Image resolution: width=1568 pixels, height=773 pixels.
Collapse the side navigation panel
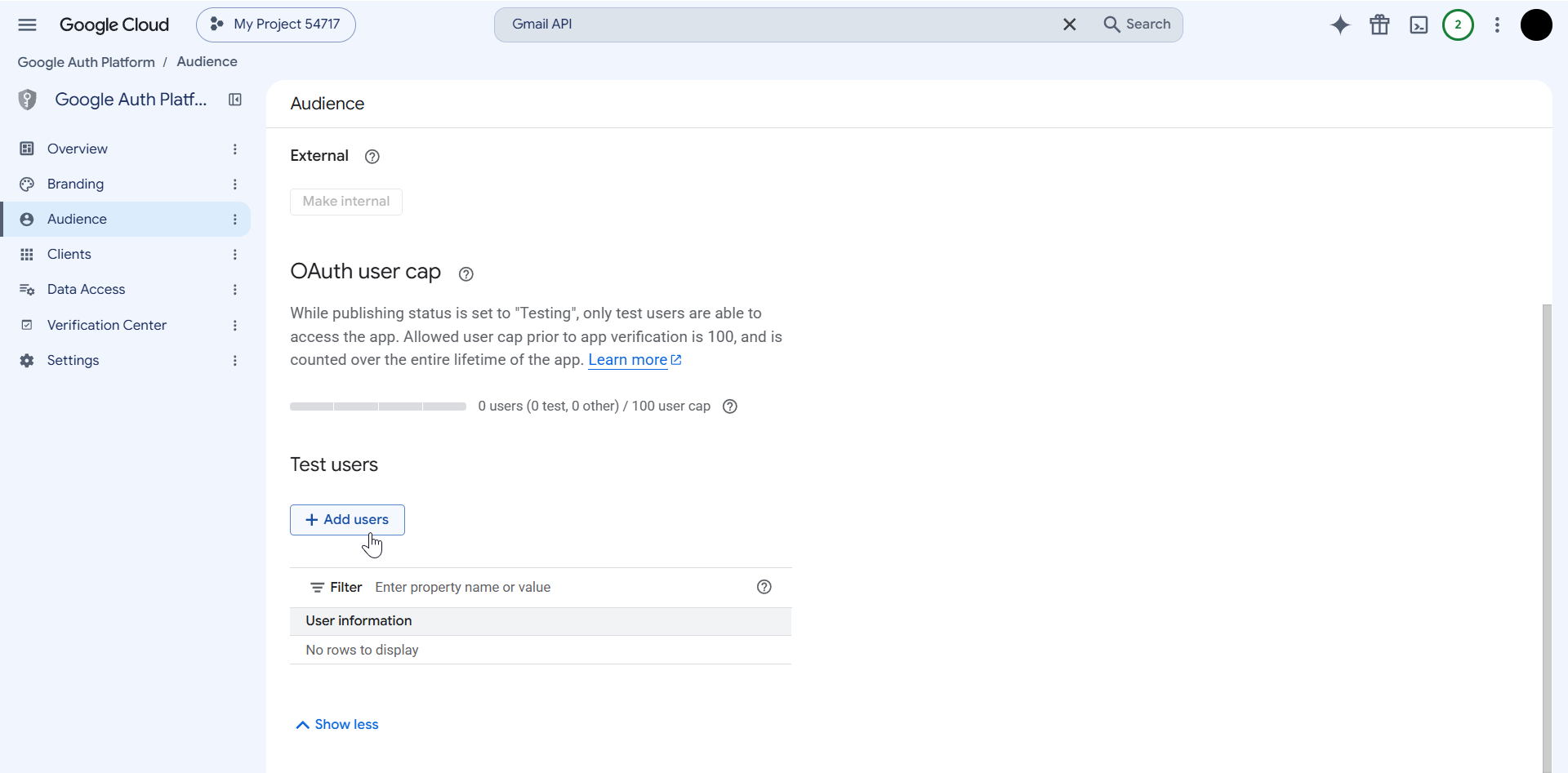[x=235, y=100]
